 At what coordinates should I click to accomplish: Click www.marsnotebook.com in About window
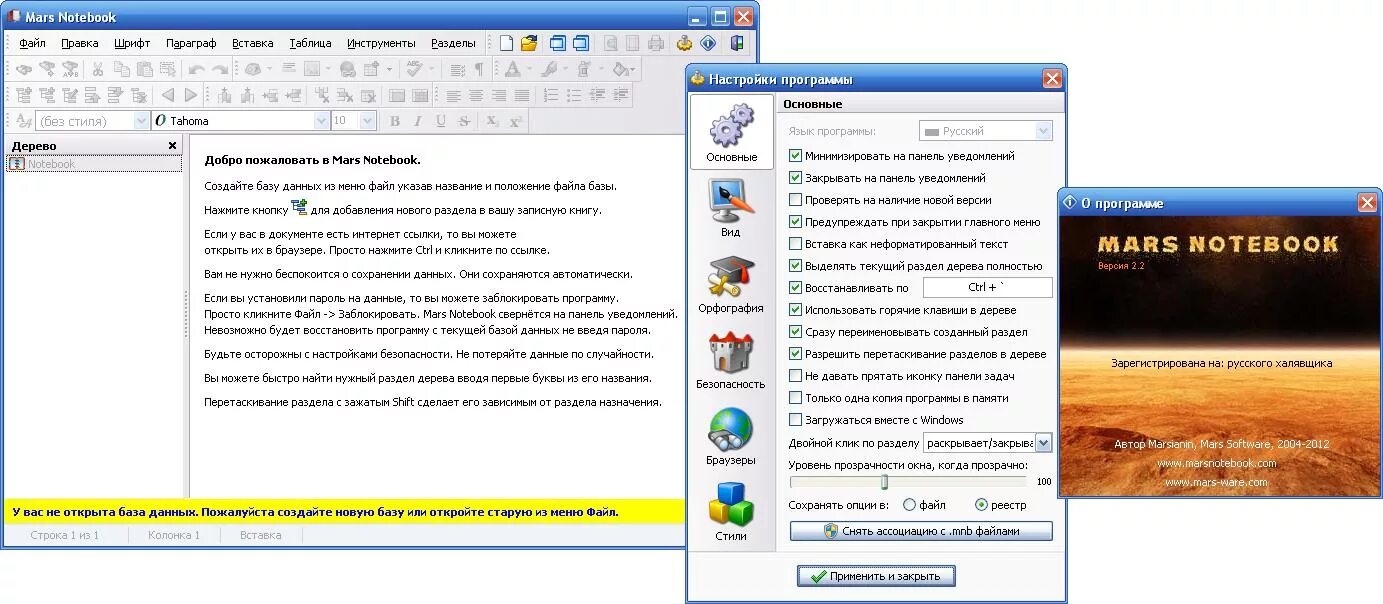tap(1216, 463)
